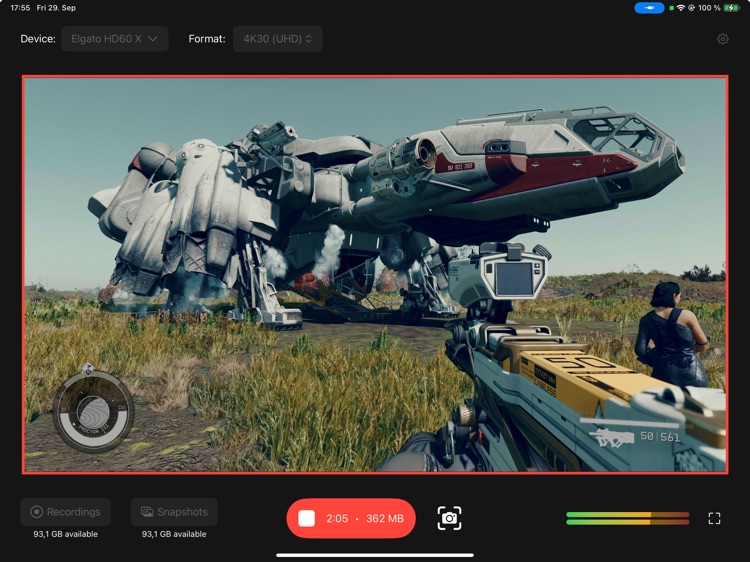
Task: Click the game video preview
Action: (x=375, y=274)
